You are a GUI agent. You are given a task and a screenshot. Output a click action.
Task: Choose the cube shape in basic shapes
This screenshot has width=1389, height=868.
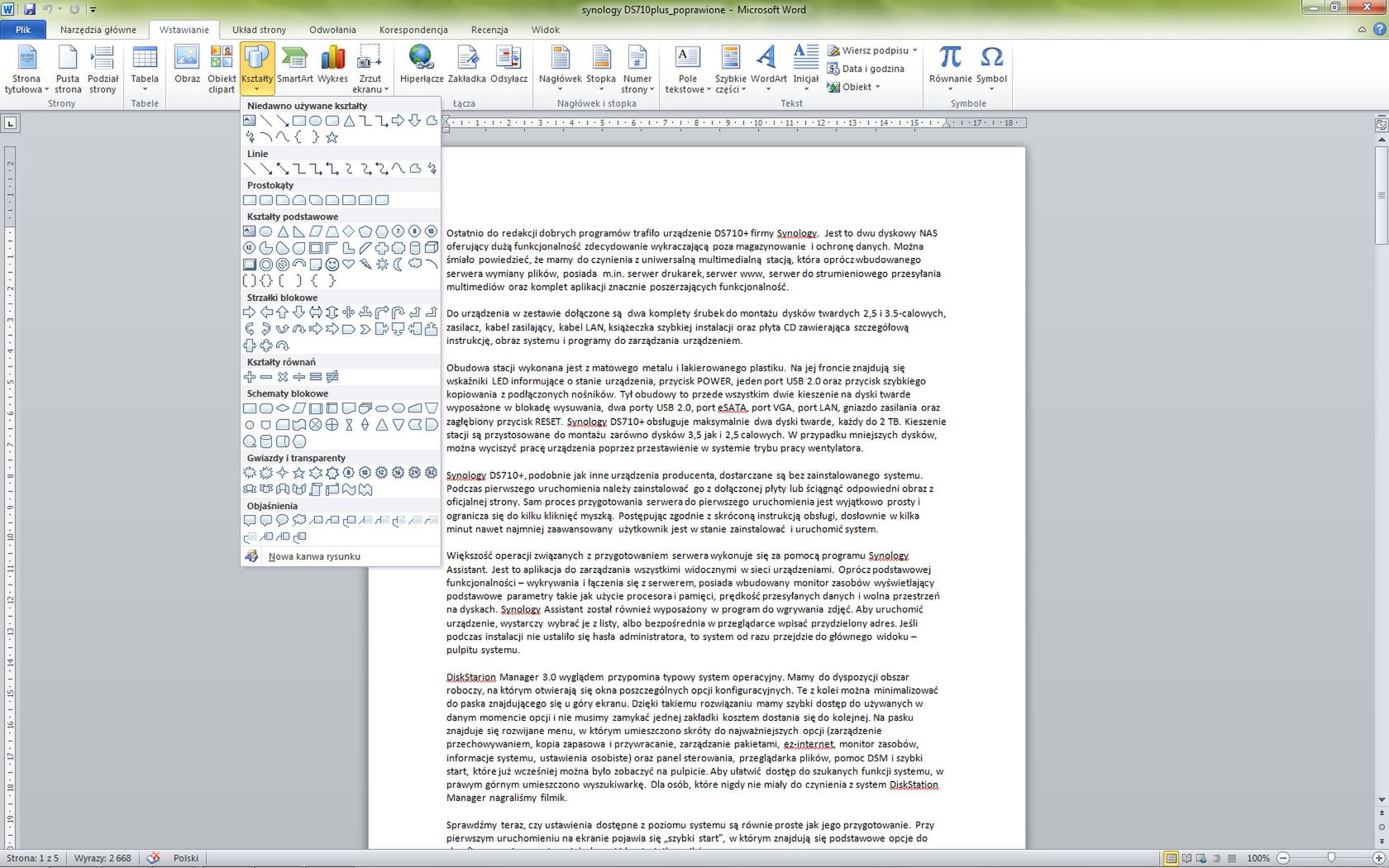pyautogui.click(x=432, y=248)
